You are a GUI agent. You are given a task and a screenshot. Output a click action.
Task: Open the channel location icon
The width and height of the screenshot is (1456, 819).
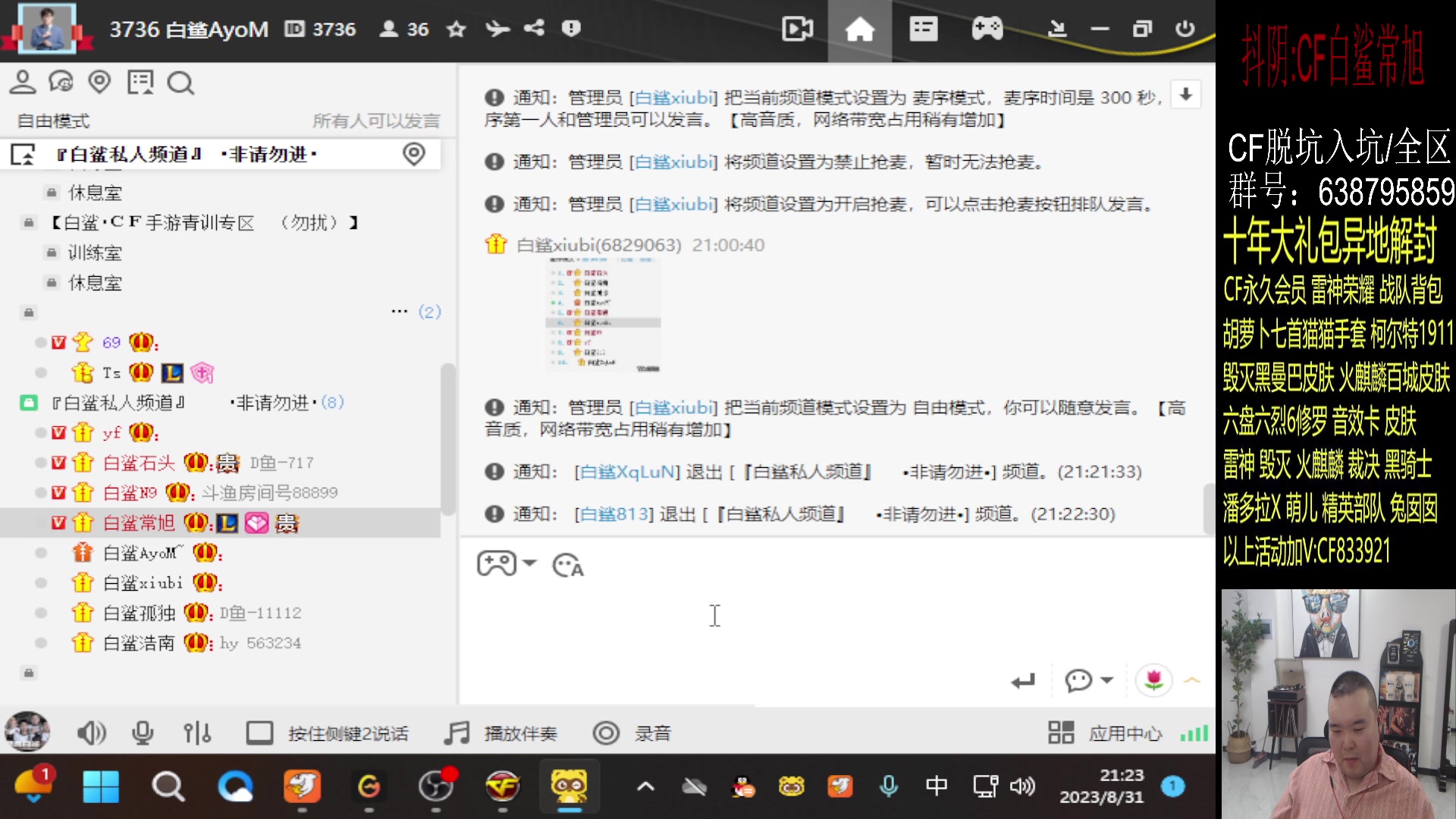[x=100, y=82]
